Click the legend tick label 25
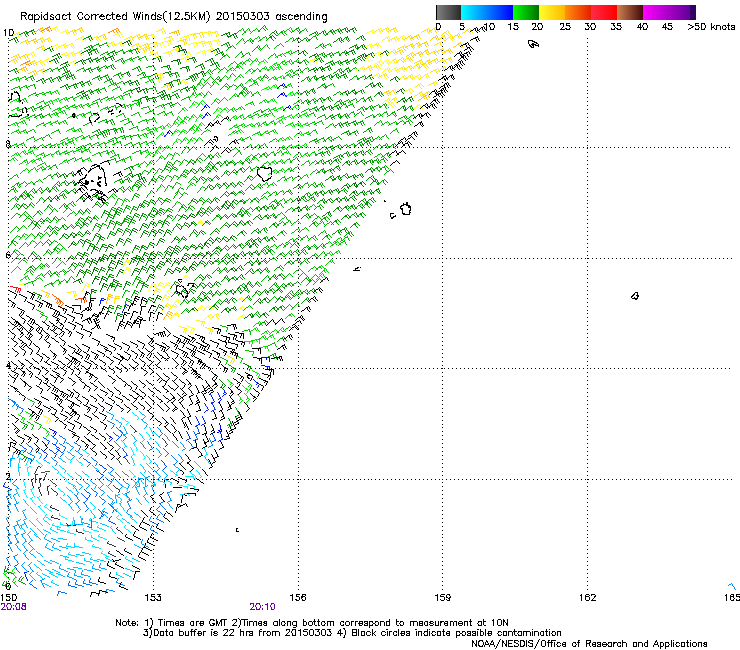Image resolution: width=740 pixels, height=650 pixels. pos(565,27)
